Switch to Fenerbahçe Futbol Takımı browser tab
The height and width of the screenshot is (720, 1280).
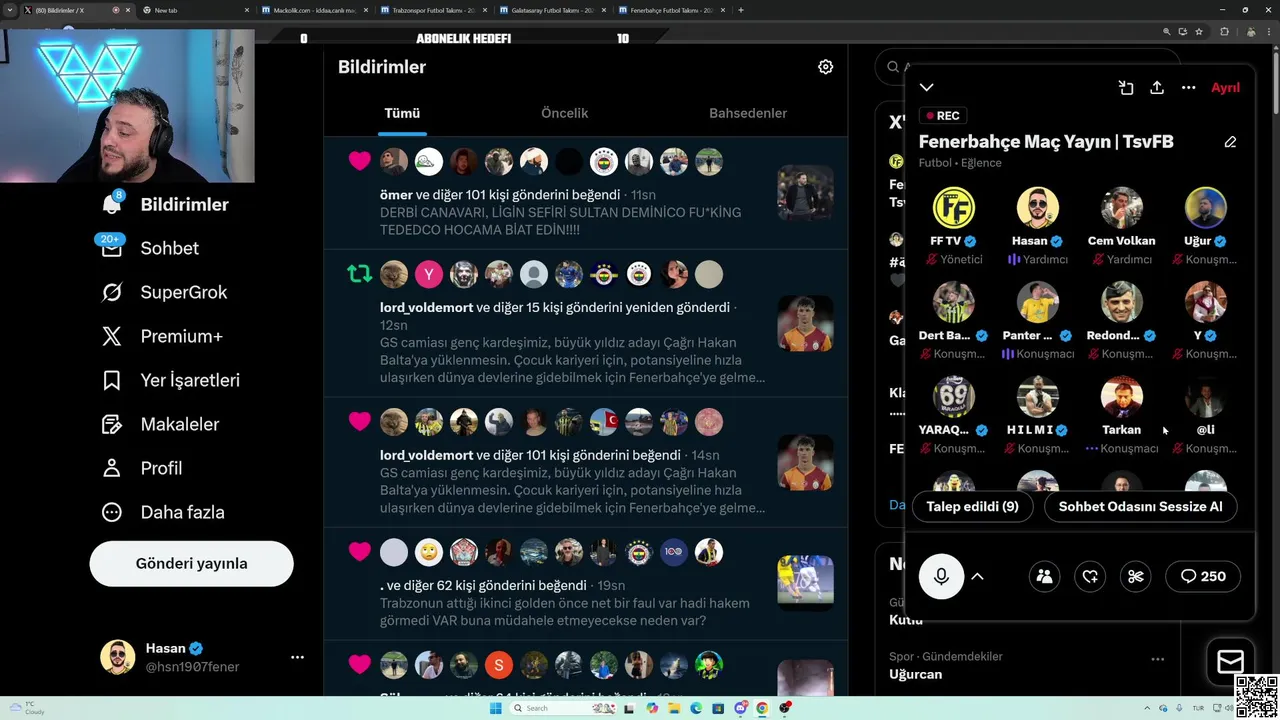click(671, 10)
